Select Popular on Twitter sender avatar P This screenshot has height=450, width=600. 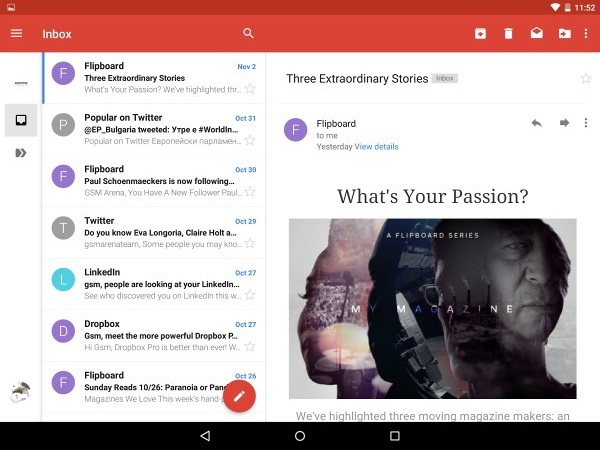point(63,125)
